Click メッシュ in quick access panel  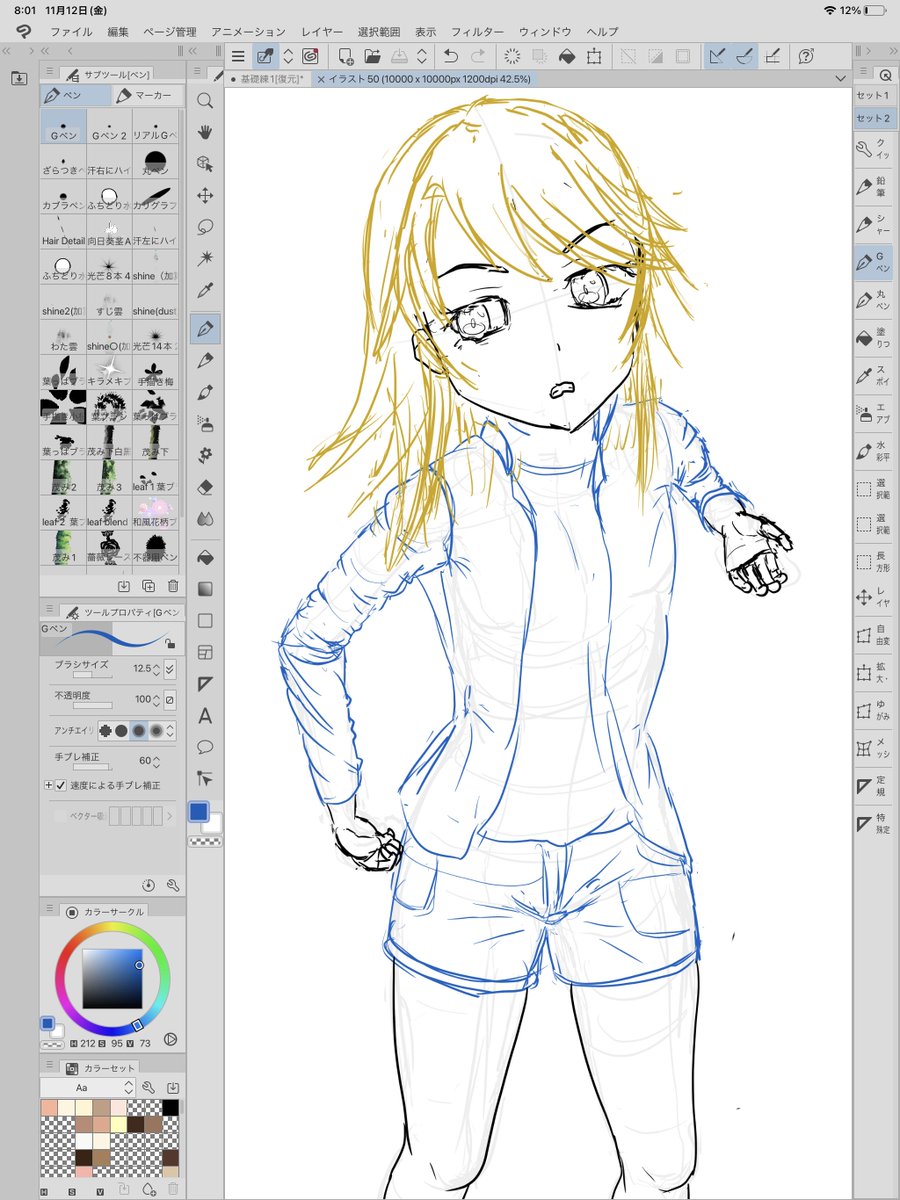tap(873, 747)
